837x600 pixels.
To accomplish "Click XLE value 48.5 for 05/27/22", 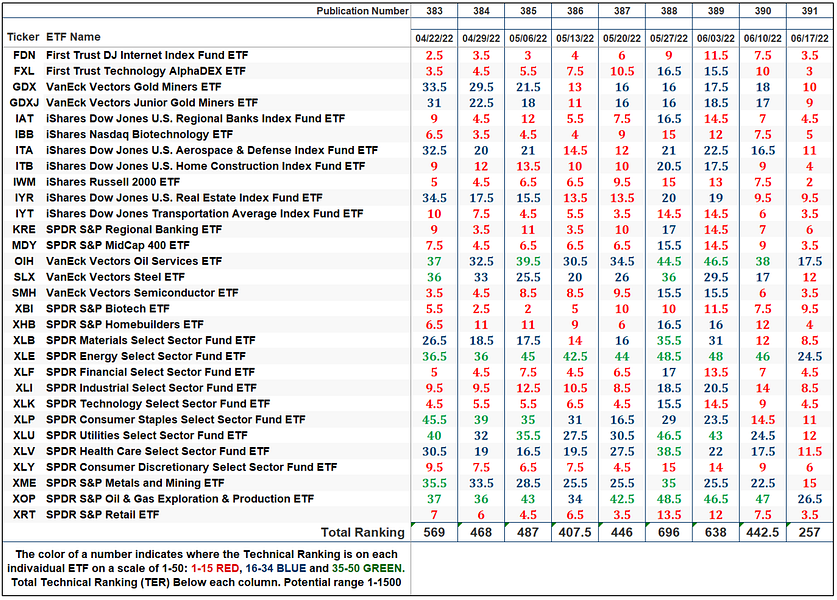I will coord(669,357).
